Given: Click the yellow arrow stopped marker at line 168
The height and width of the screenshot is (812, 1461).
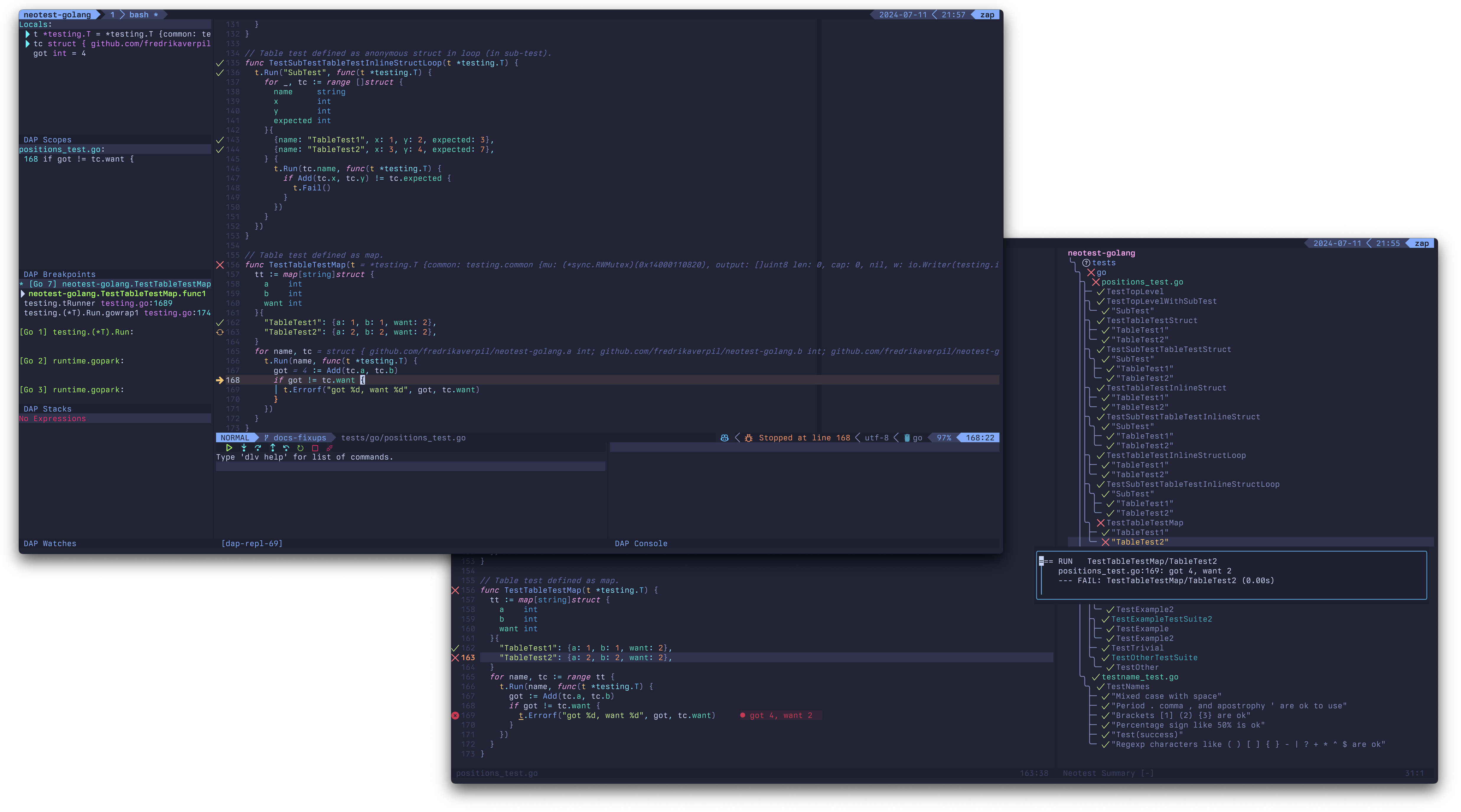Looking at the screenshot, I should coord(220,380).
